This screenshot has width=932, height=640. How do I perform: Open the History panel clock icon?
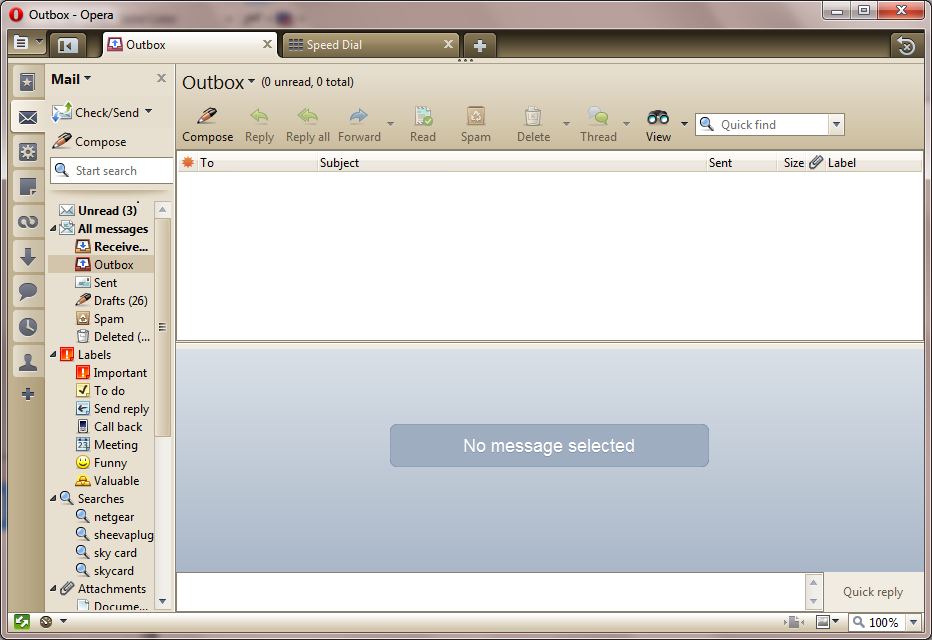(x=27, y=327)
